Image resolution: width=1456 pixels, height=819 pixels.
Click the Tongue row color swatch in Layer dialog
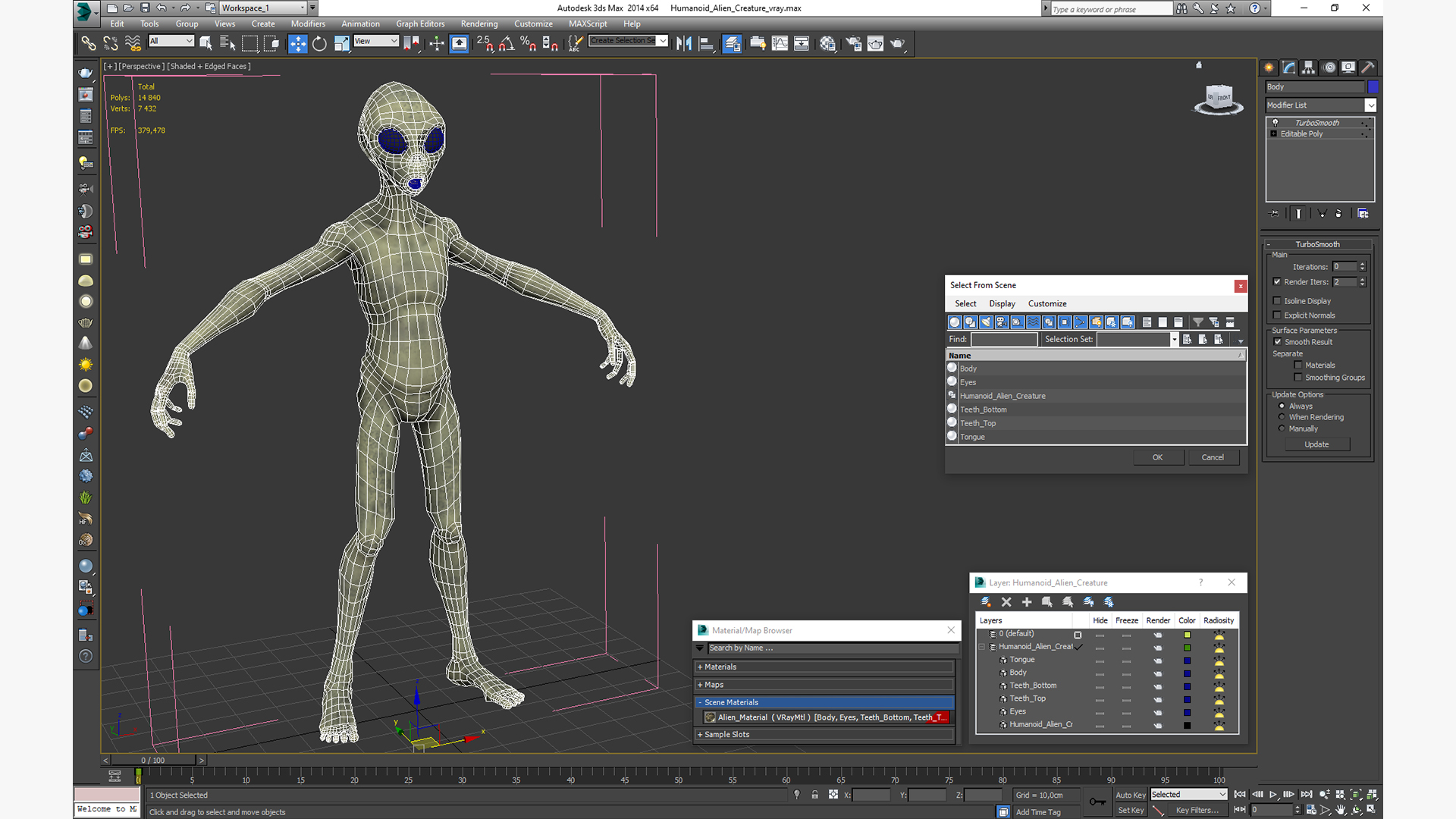(x=1187, y=661)
